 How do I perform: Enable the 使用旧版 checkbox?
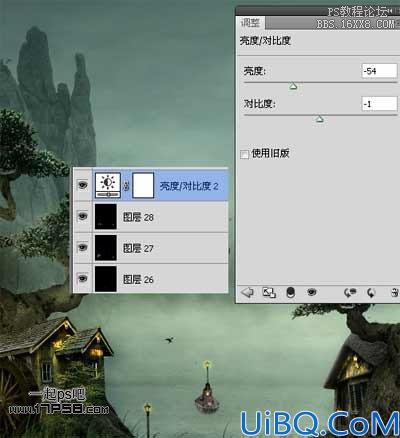244,154
